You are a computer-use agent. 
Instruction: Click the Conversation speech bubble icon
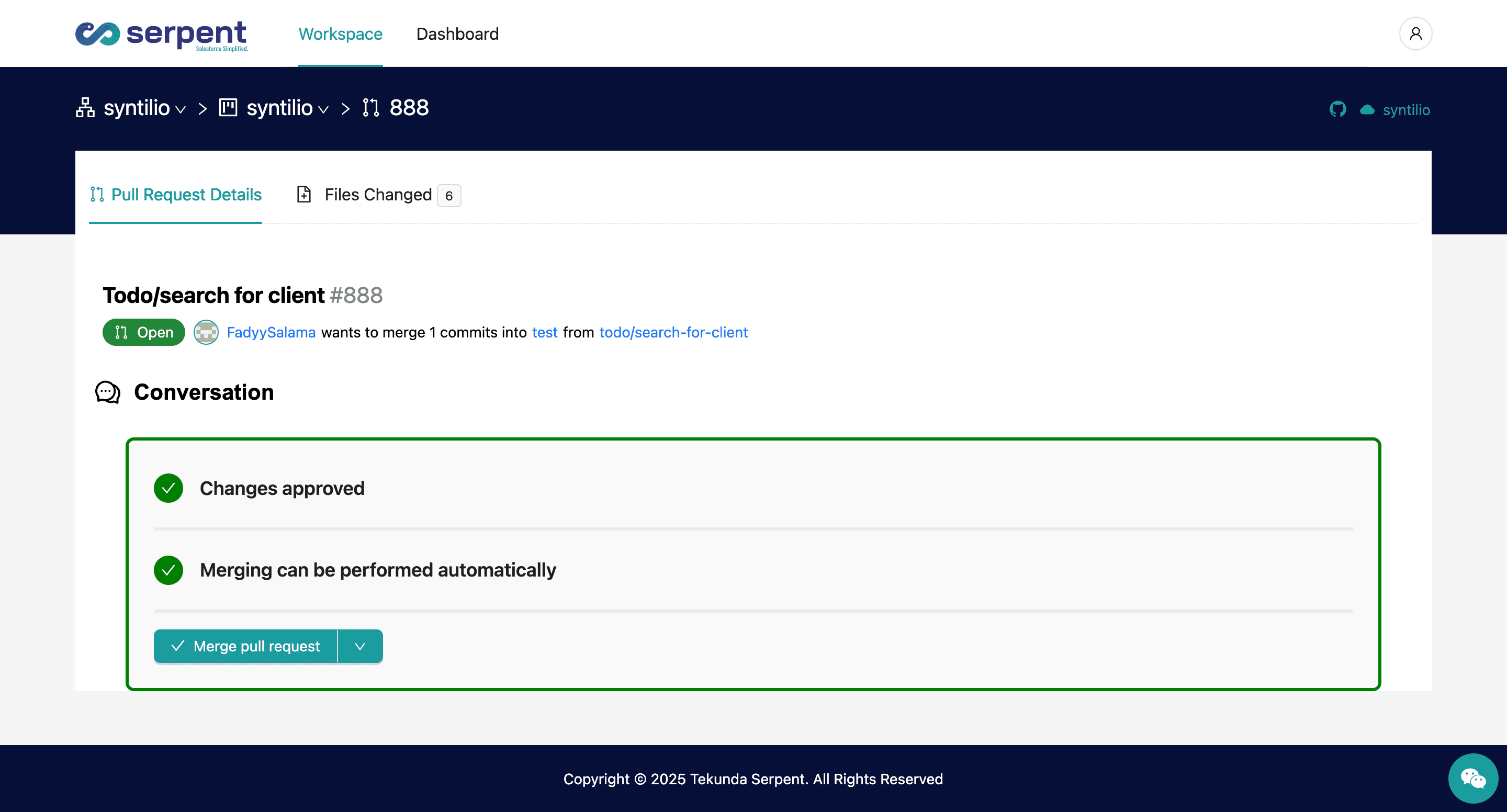107,392
